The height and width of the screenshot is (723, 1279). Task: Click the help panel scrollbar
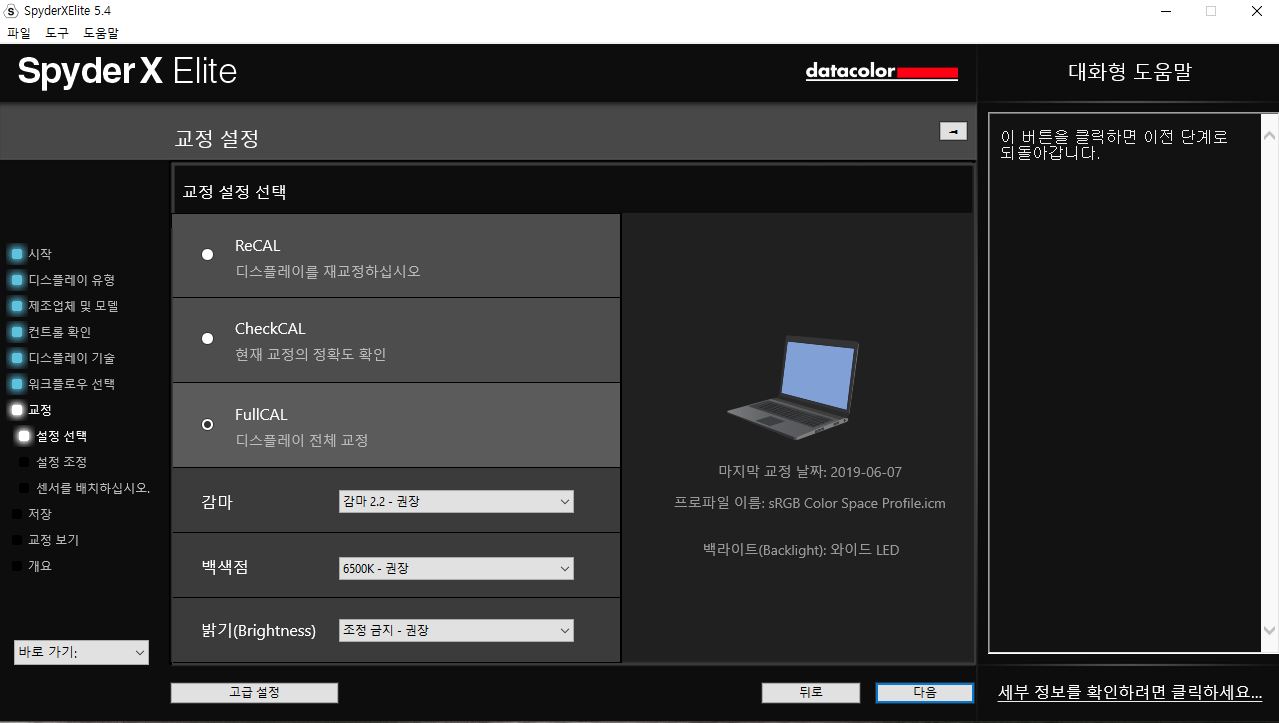(x=1270, y=383)
